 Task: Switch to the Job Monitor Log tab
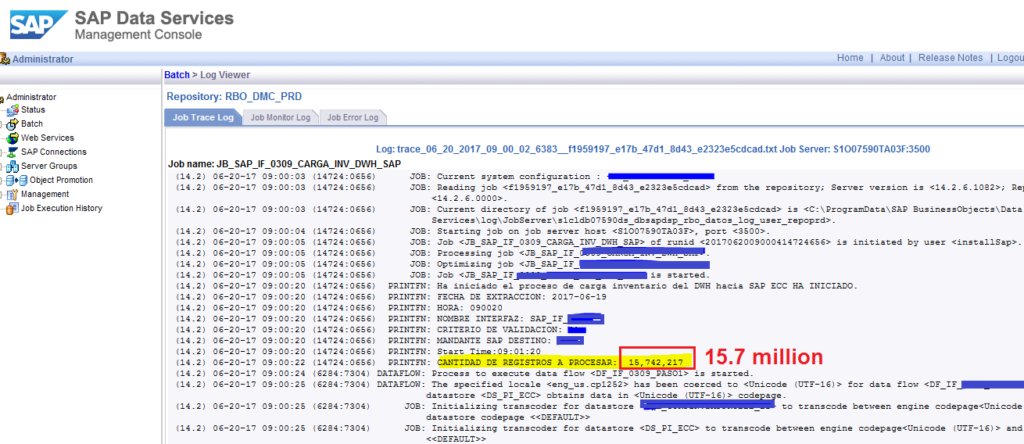[280, 118]
